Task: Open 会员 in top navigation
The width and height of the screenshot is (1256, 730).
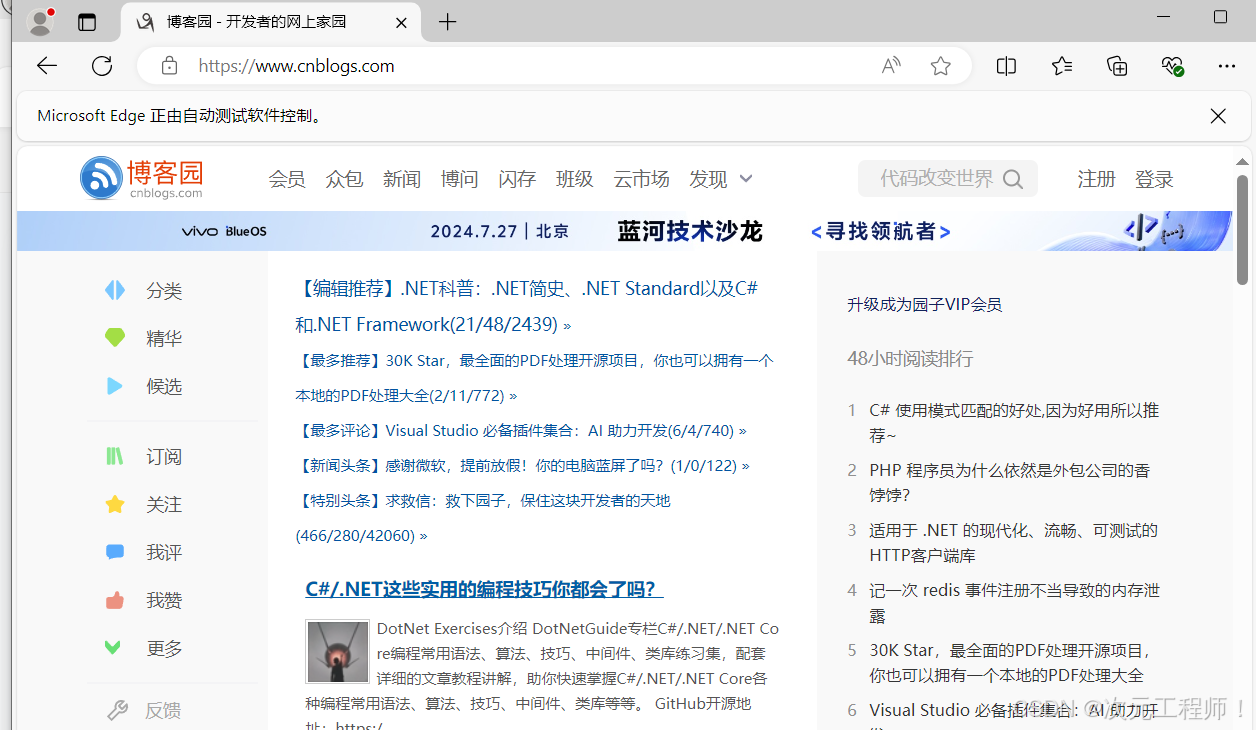Action: click(287, 179)
